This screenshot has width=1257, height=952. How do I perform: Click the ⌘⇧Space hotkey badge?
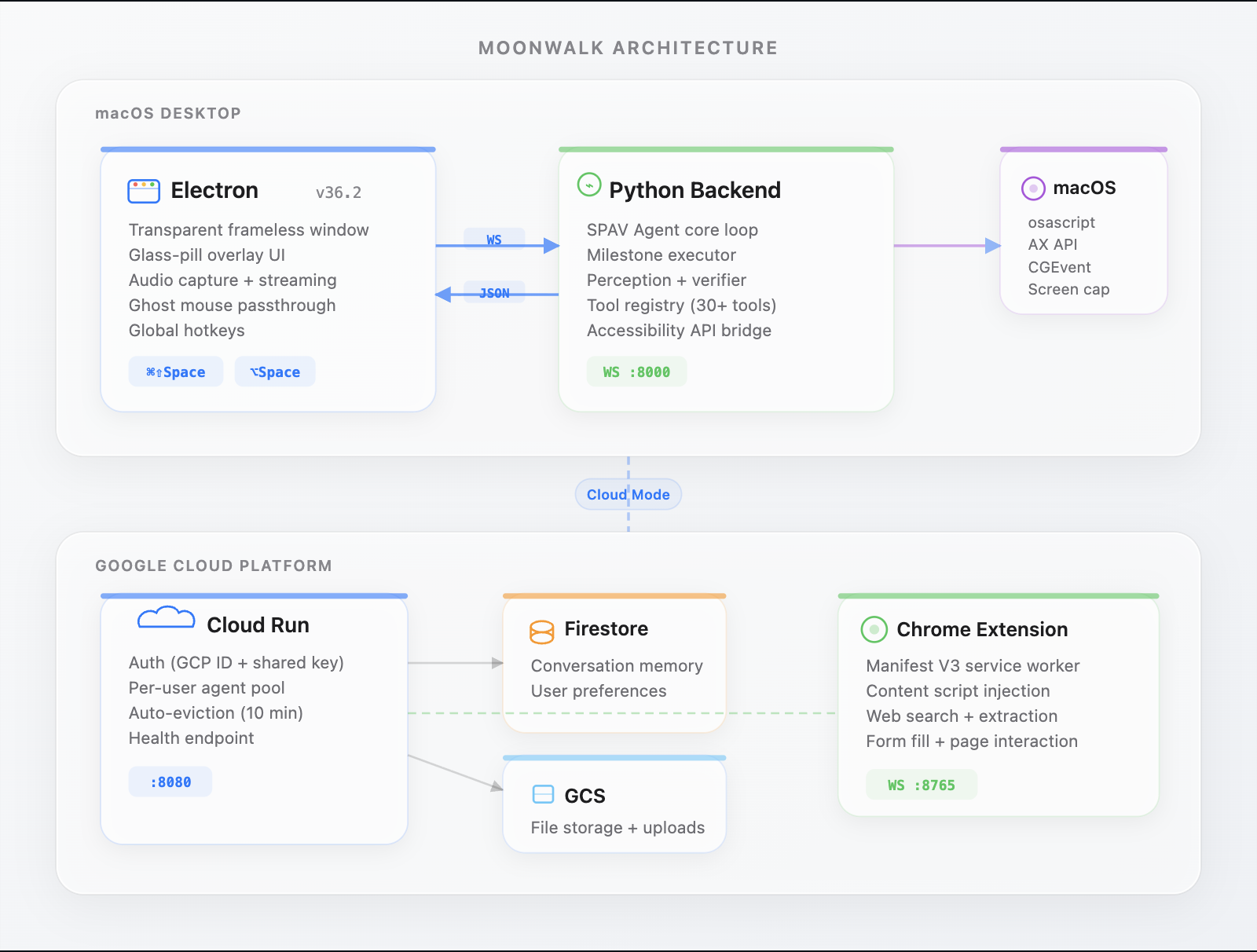[176, 372]
